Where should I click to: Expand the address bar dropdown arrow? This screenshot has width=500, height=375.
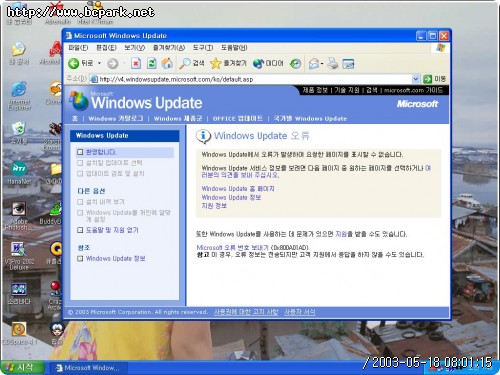[416, 79]
